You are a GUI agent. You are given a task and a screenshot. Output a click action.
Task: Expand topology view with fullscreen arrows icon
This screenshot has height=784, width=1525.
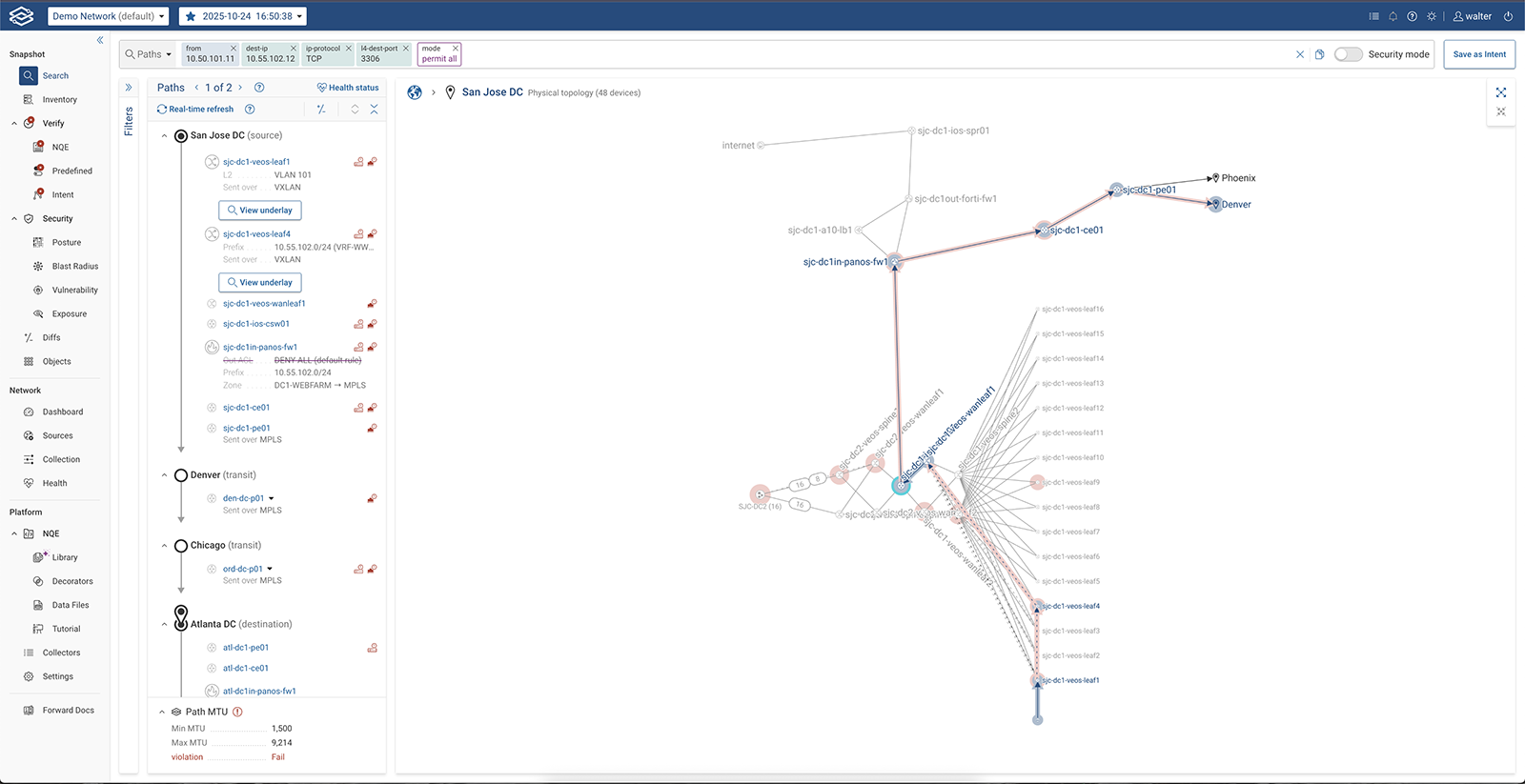pyautogui.click(x=1501, y=92)
